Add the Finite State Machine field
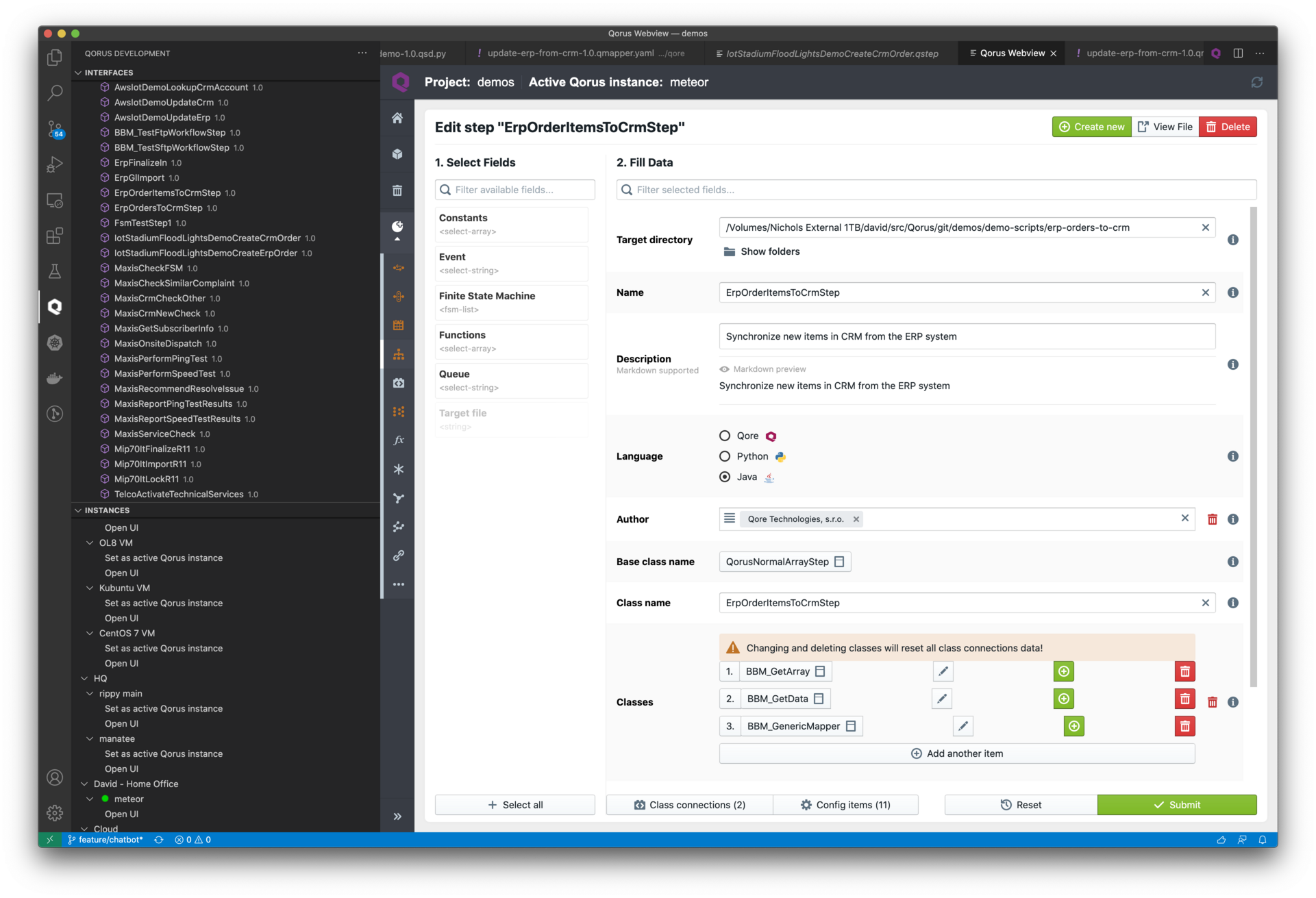The width and height of the screenshot is (1316, 898). (x=511, y=302)
